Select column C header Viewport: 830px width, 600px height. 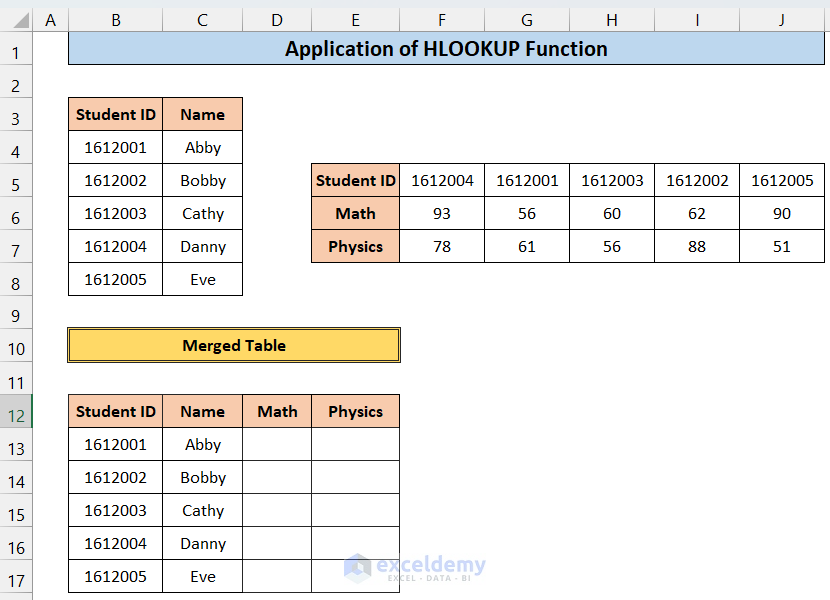click(x=202, y=20)
